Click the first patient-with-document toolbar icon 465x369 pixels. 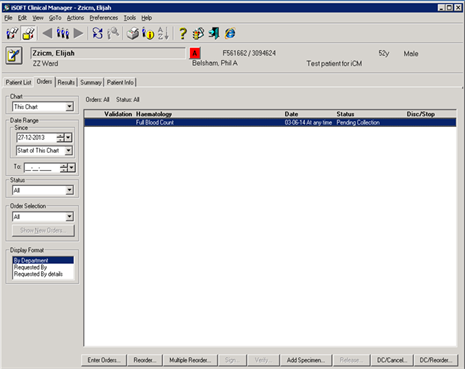(x=12, y=33)
